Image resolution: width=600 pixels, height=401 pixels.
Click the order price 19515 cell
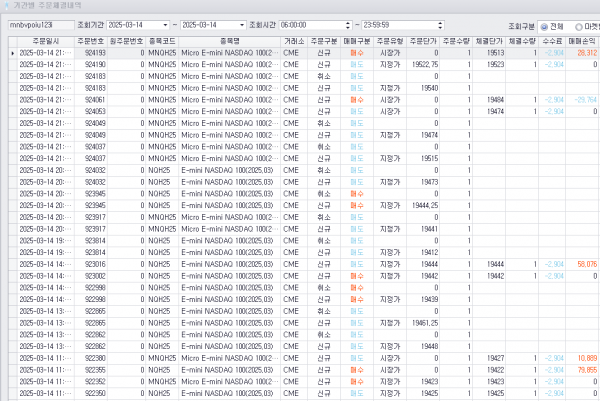[423, 159]
